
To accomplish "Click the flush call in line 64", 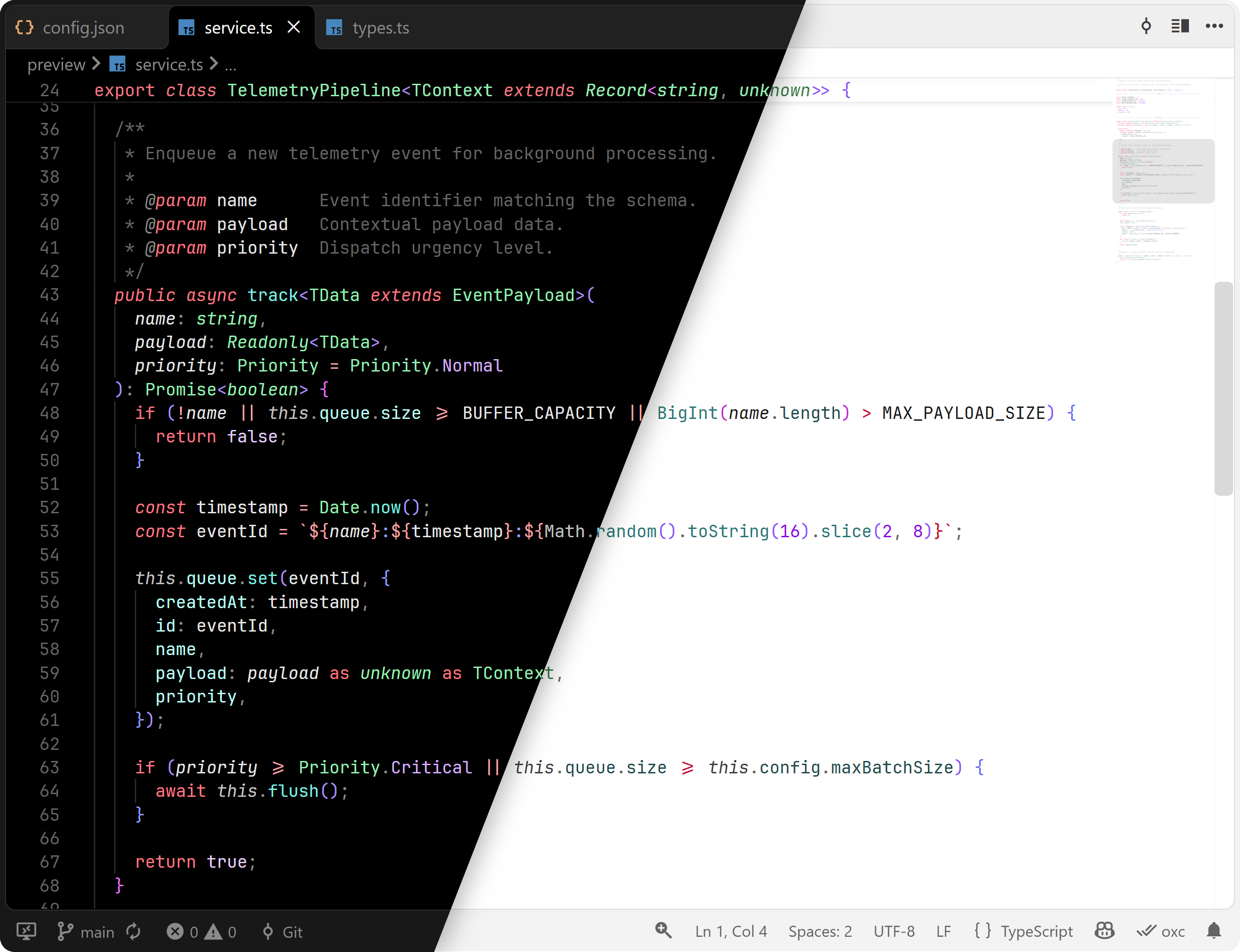I will (293, 790).
